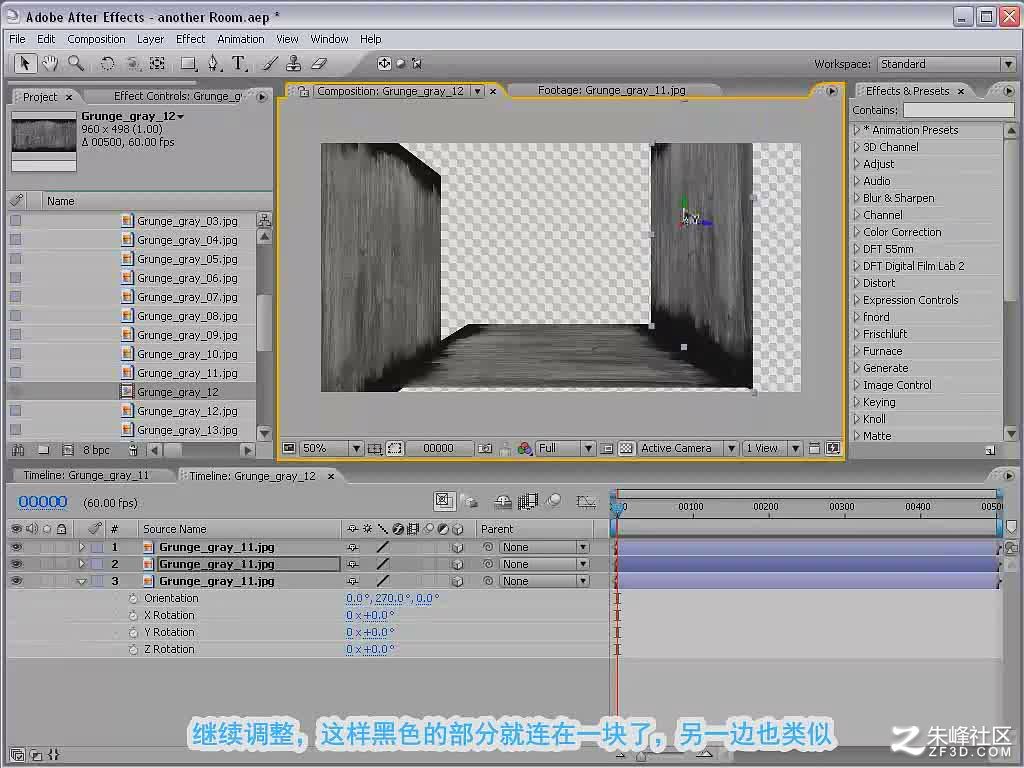The height and width of the screenshot is (768, 1024).
Task: Switch to Footage: Grunge_gray_11.jpg tab
Action: pyautogui.click(x=612, y=90)
